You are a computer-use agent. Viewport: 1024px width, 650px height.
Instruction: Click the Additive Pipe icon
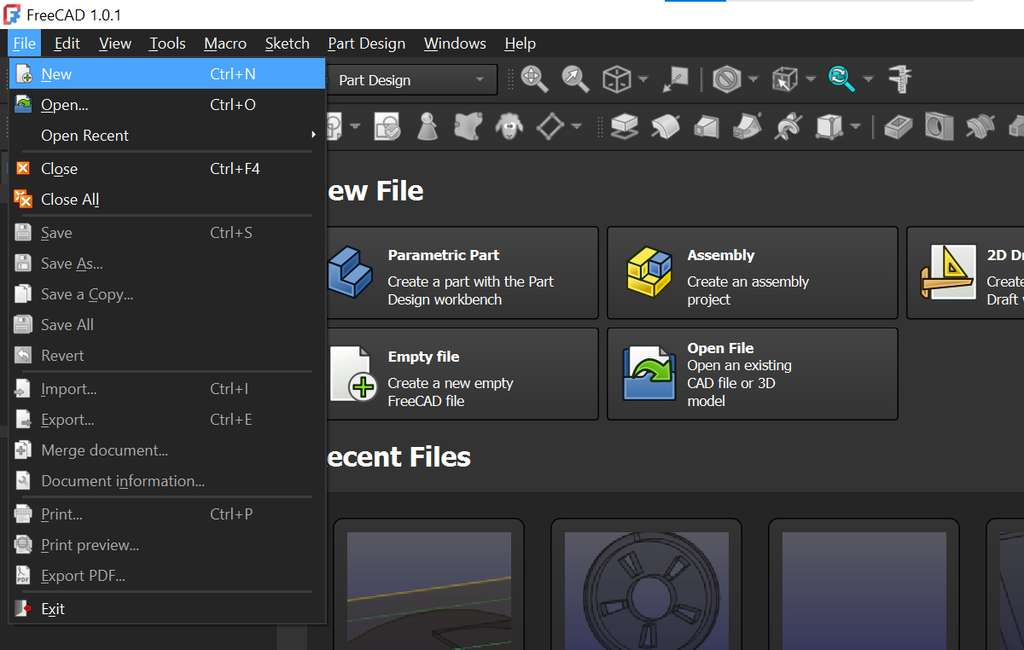[747, 126]
